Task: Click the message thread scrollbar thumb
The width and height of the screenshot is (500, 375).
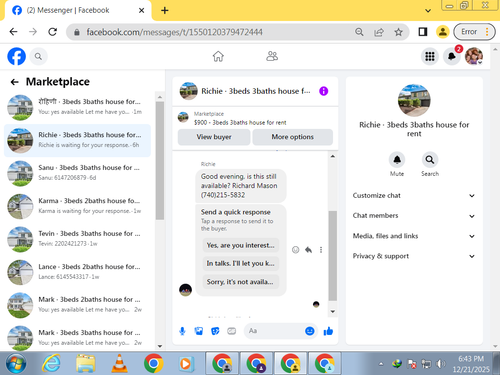Action: (332, 256)
